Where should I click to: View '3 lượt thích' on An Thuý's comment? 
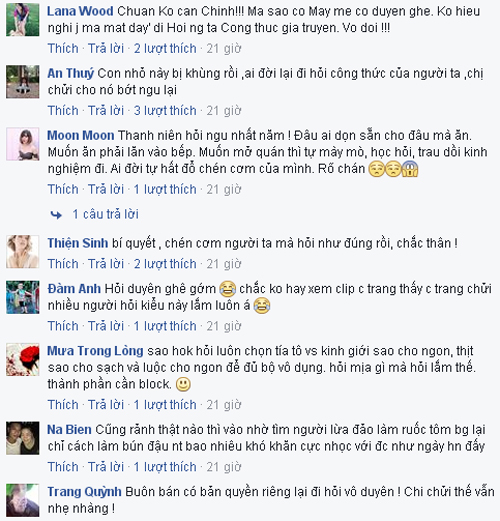pos(165,110)
